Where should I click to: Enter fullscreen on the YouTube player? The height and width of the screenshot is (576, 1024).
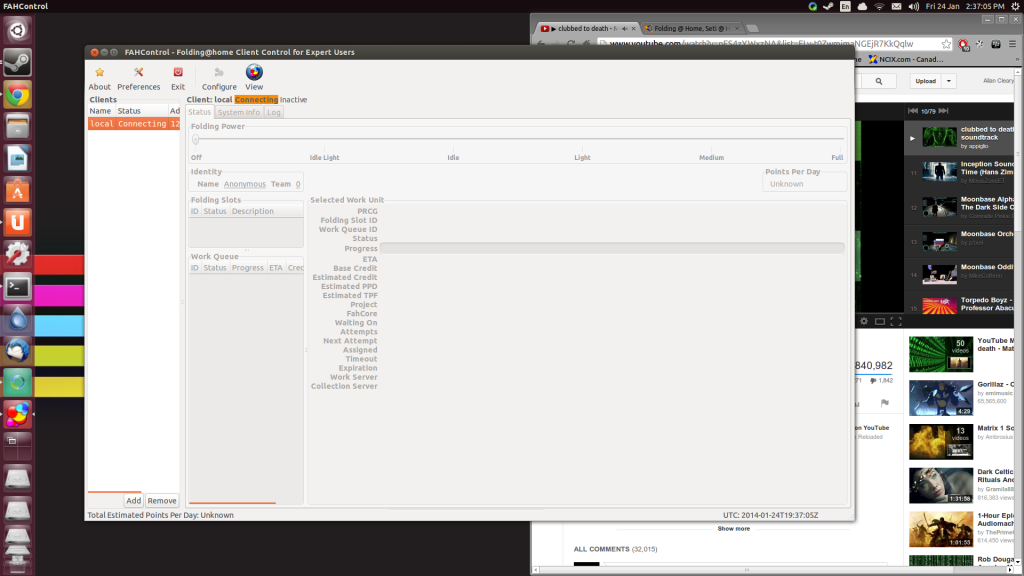click(896, 321)
